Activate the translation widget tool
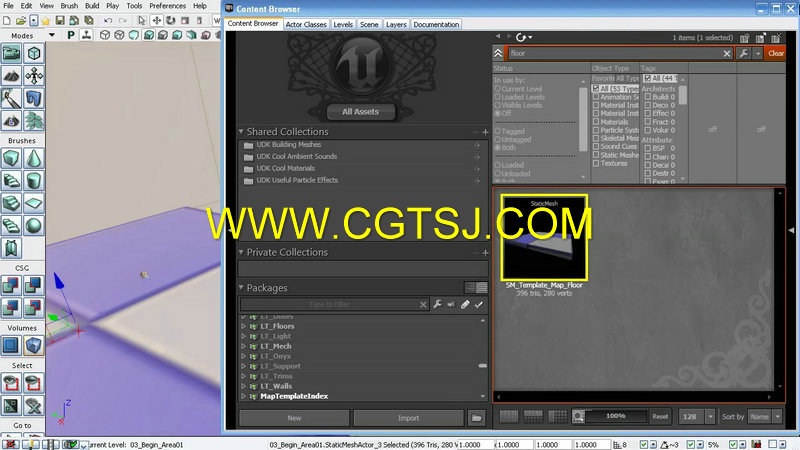This screenshot has width=800, height=450. pos(157,20)
